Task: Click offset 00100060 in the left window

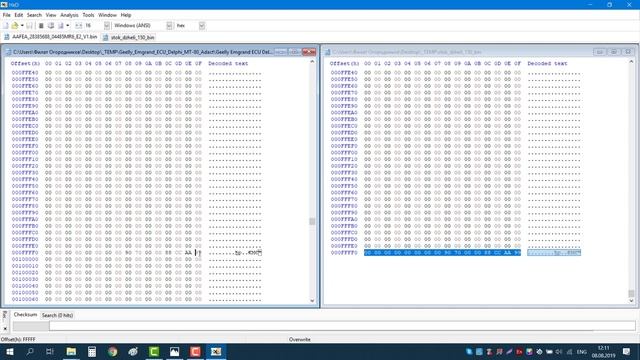Action: (25, 300)
